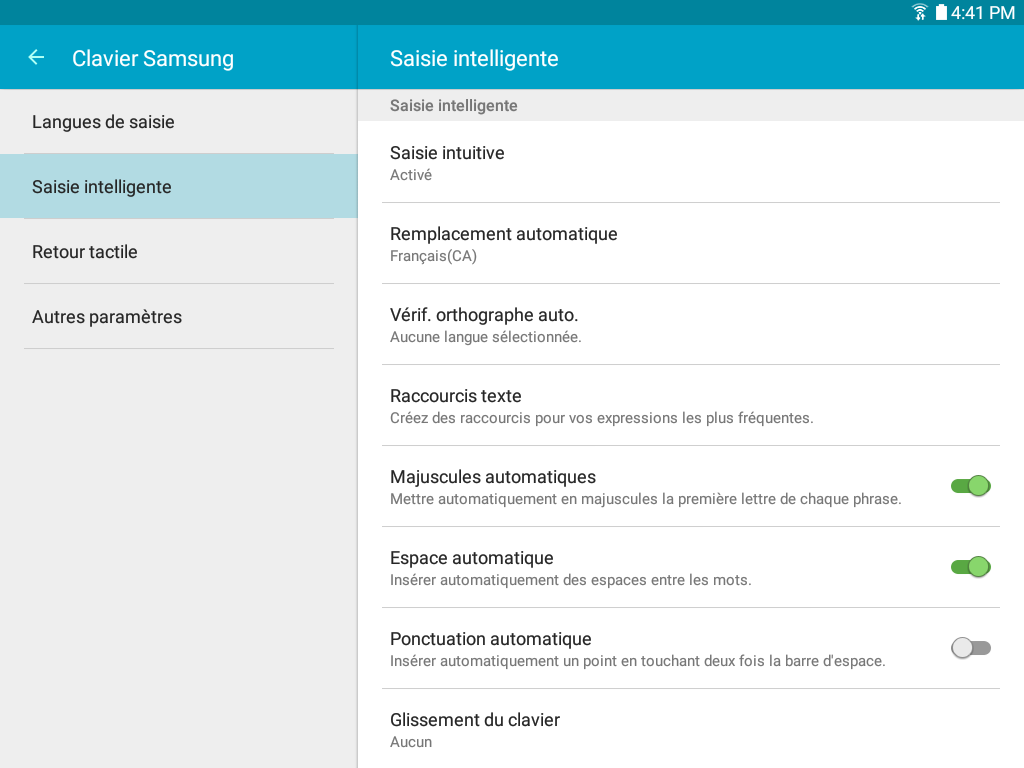Tap the Insérer automatiquement des espaces description

click(571, 580)
